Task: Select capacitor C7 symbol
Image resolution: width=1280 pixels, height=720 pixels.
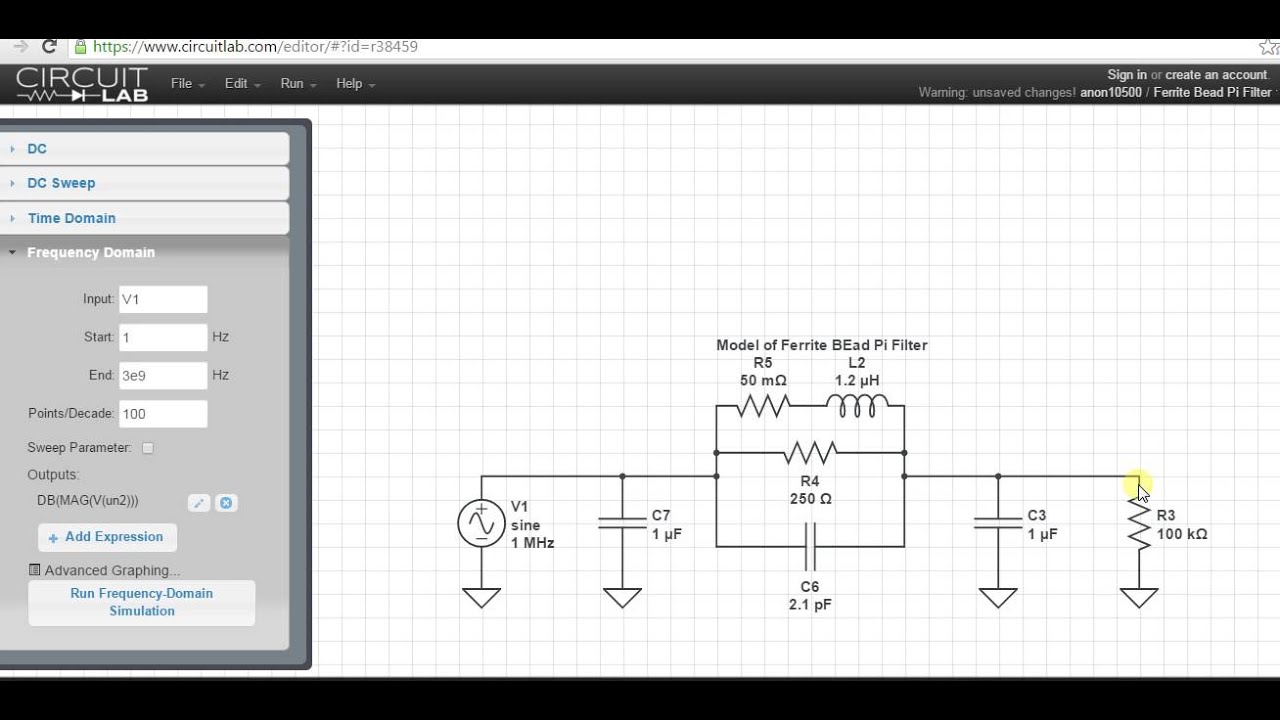Action: [622, 523]
